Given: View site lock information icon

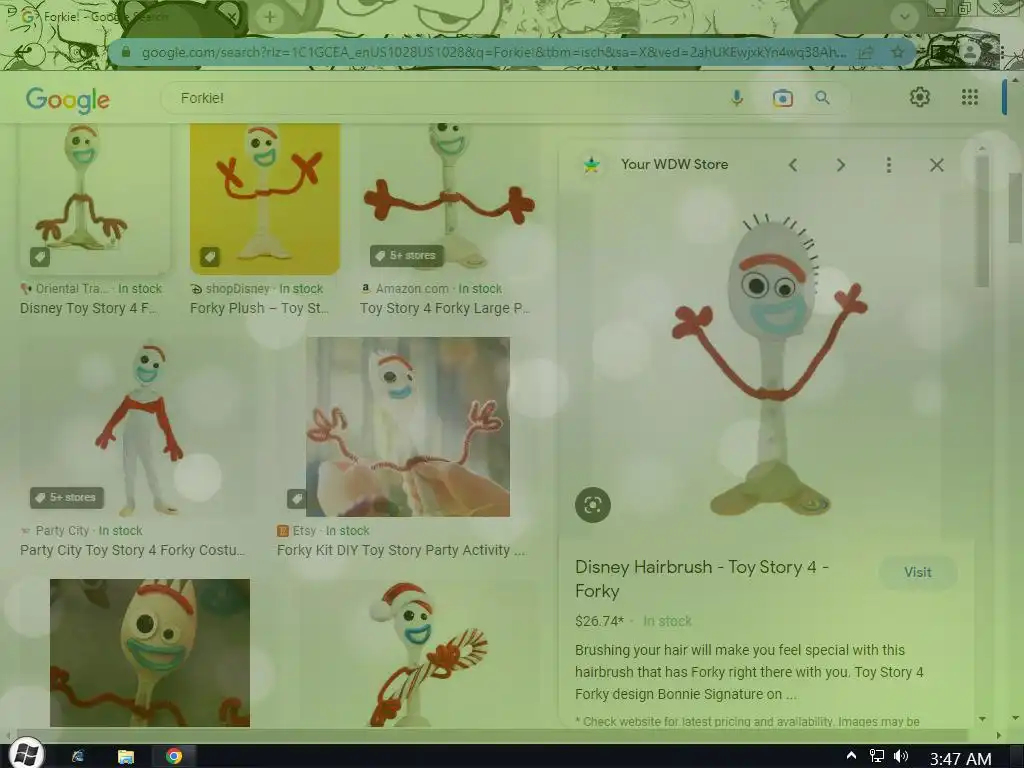Looking at the screenshot, I should (x=126, y=52).
